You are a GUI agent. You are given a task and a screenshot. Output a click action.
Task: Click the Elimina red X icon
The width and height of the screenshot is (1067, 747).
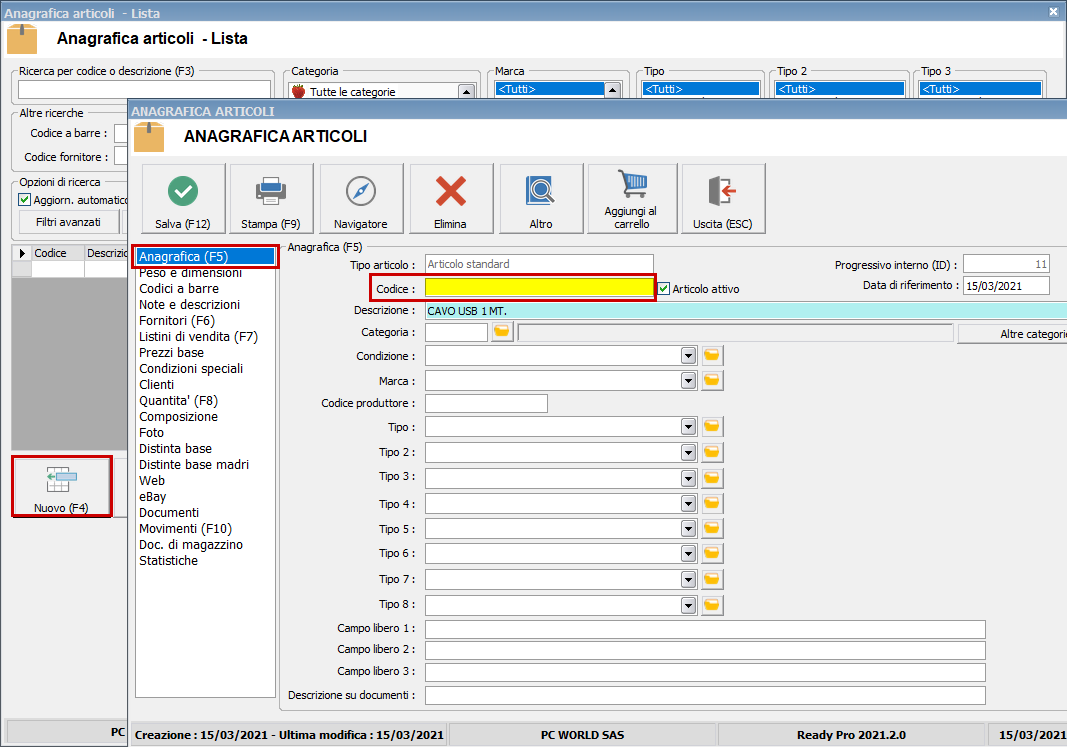(x=451, y=198)
